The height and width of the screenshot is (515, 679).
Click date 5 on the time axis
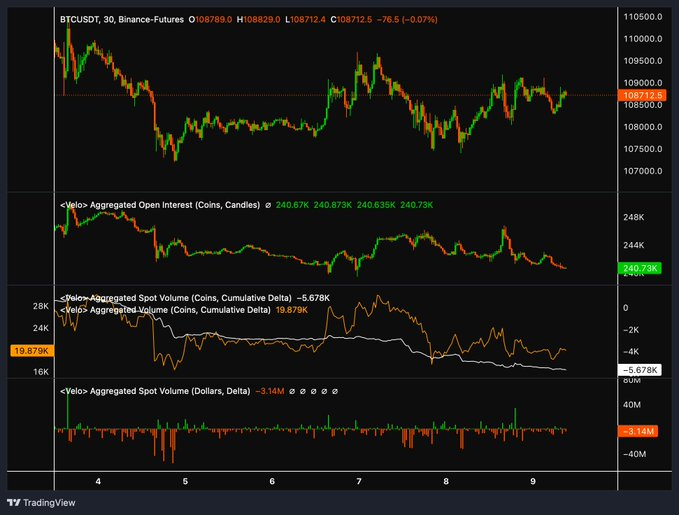pyautogui.click(x=185, y=481)
